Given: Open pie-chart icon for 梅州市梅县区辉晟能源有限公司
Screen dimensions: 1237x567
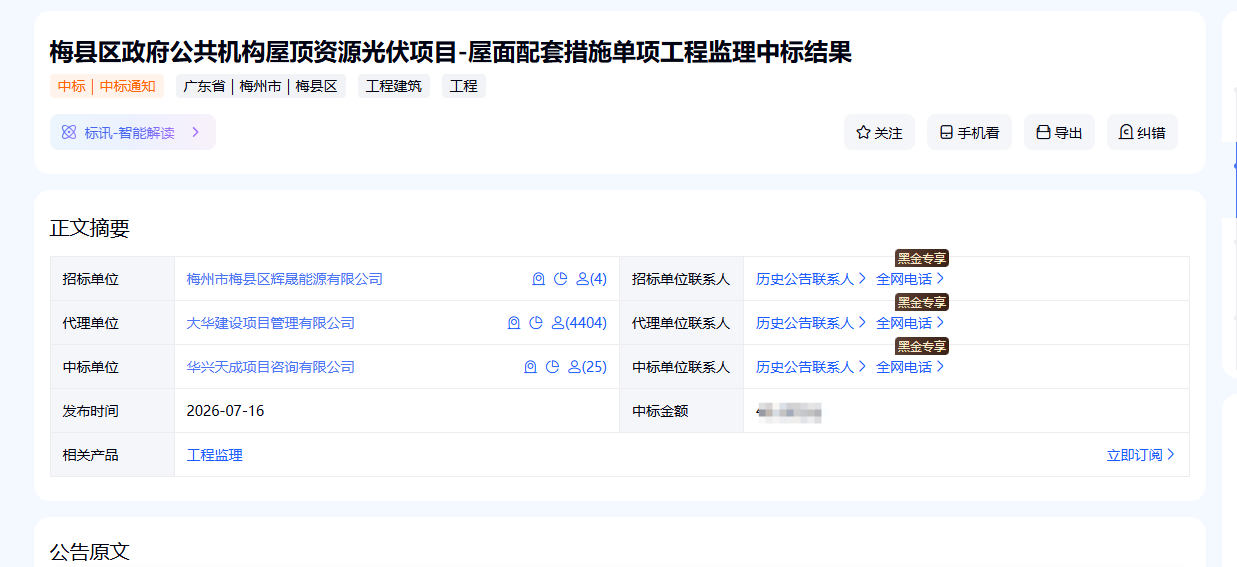Looking at the screenshot, I should [x=561, y=279].
